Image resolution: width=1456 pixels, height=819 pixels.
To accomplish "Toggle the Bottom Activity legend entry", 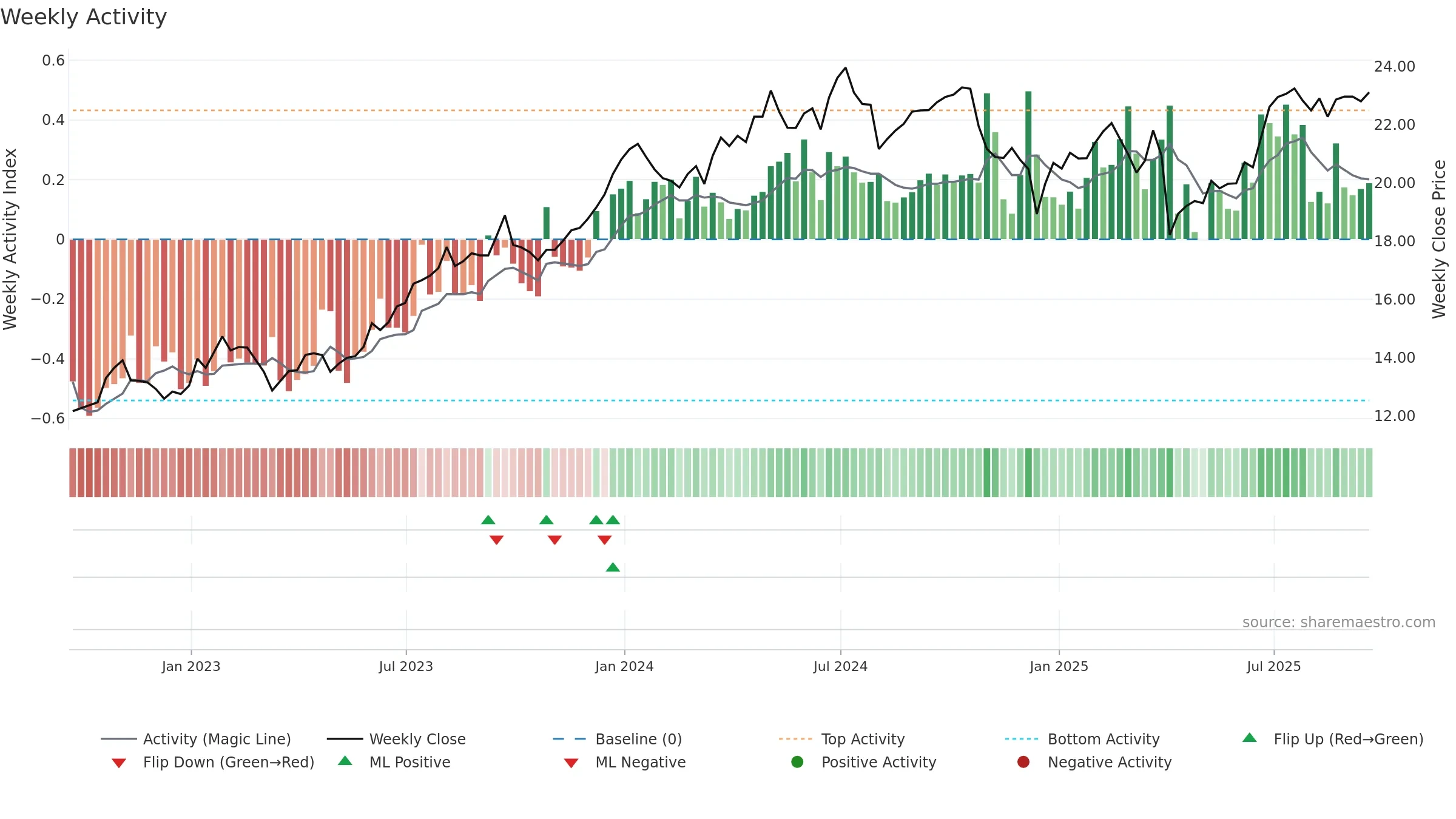I will (x=1082, y=739).
